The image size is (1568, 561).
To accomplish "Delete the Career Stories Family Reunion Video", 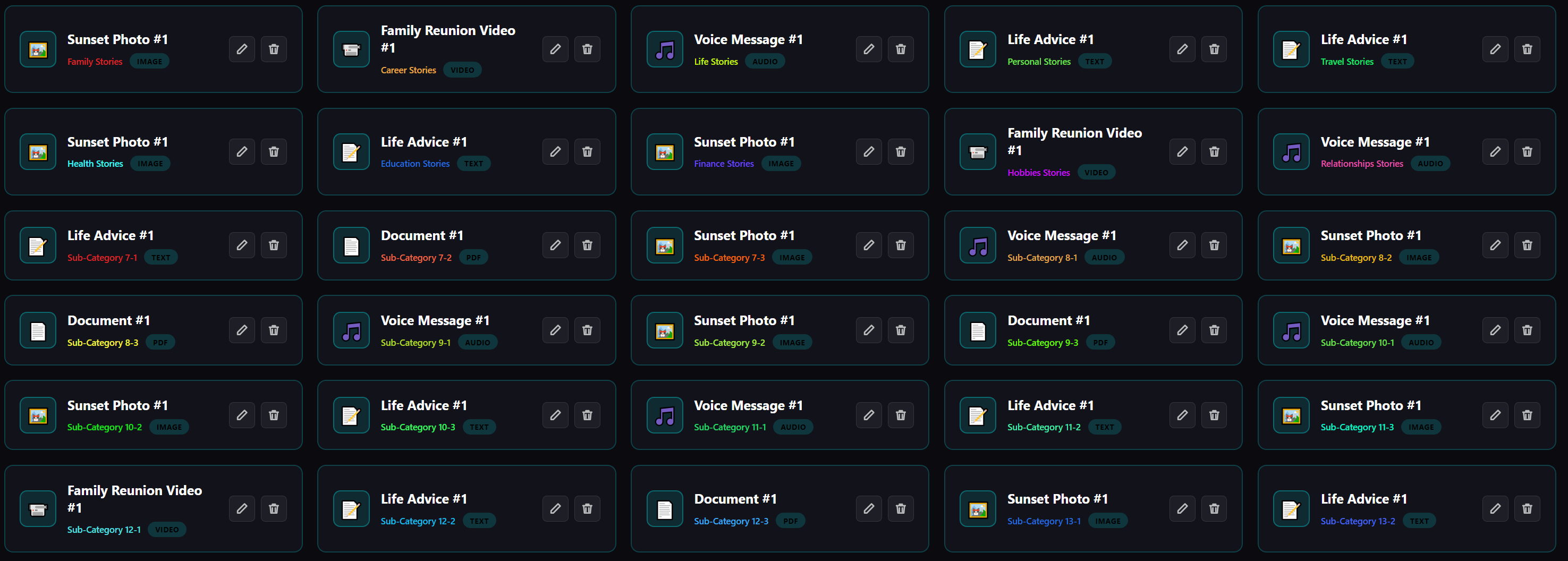I will [x=587, y=49].
